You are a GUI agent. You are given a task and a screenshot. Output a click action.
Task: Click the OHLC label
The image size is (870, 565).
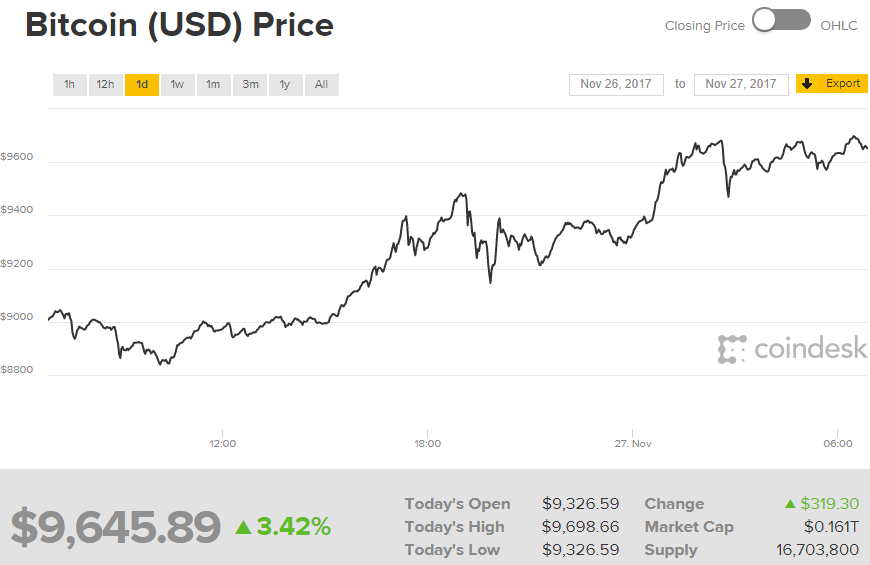(839, 26)
